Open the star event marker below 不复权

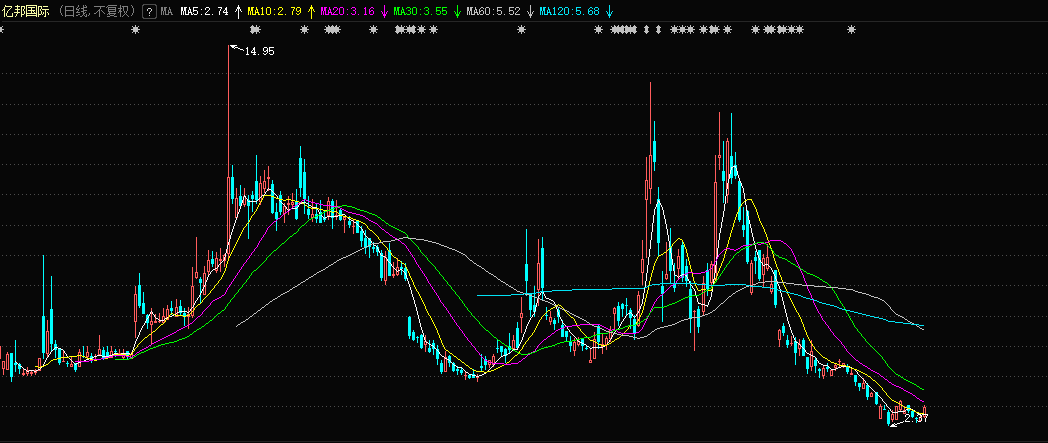136,29
